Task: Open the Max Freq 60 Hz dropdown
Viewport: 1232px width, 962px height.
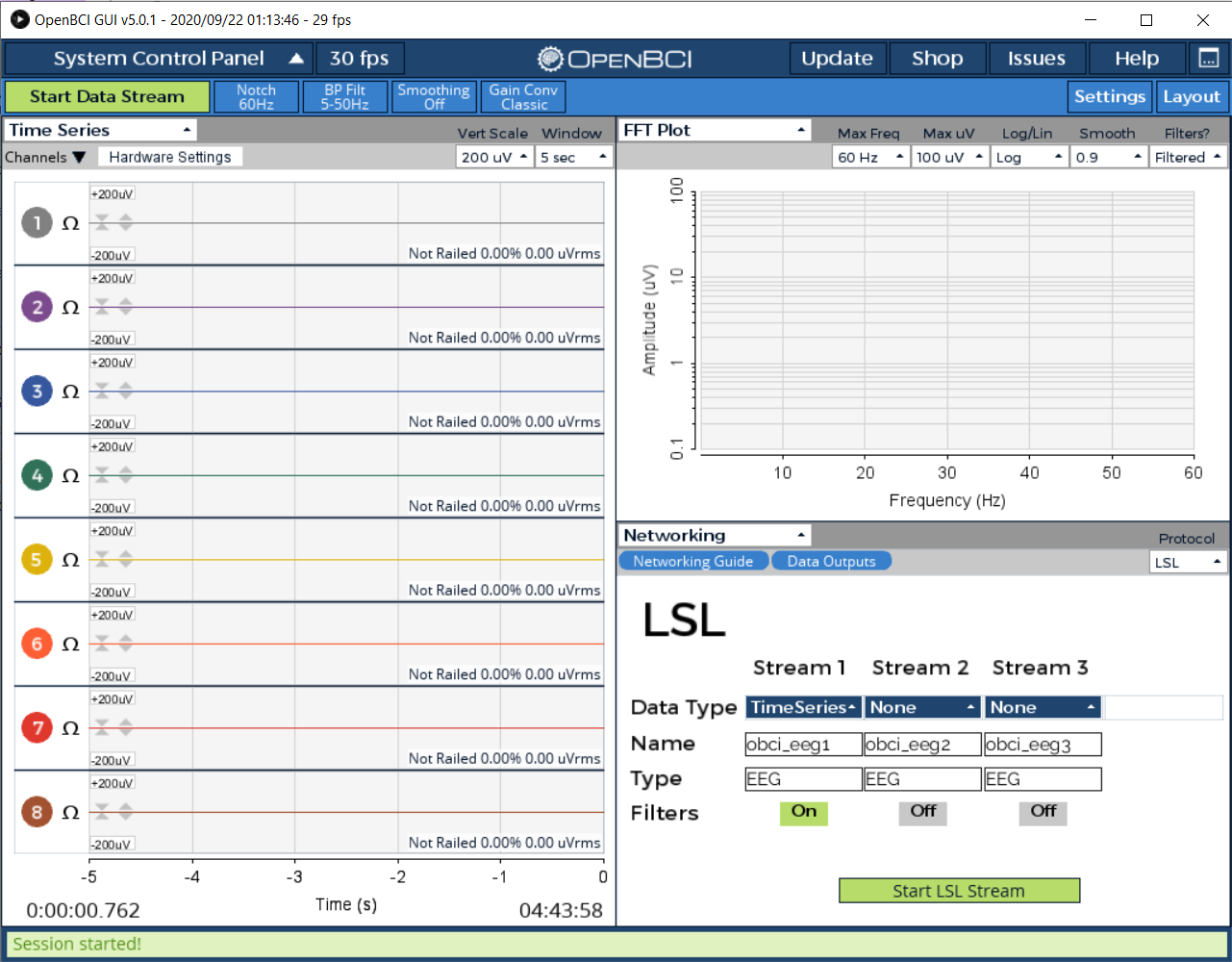Action: (870, 157)
